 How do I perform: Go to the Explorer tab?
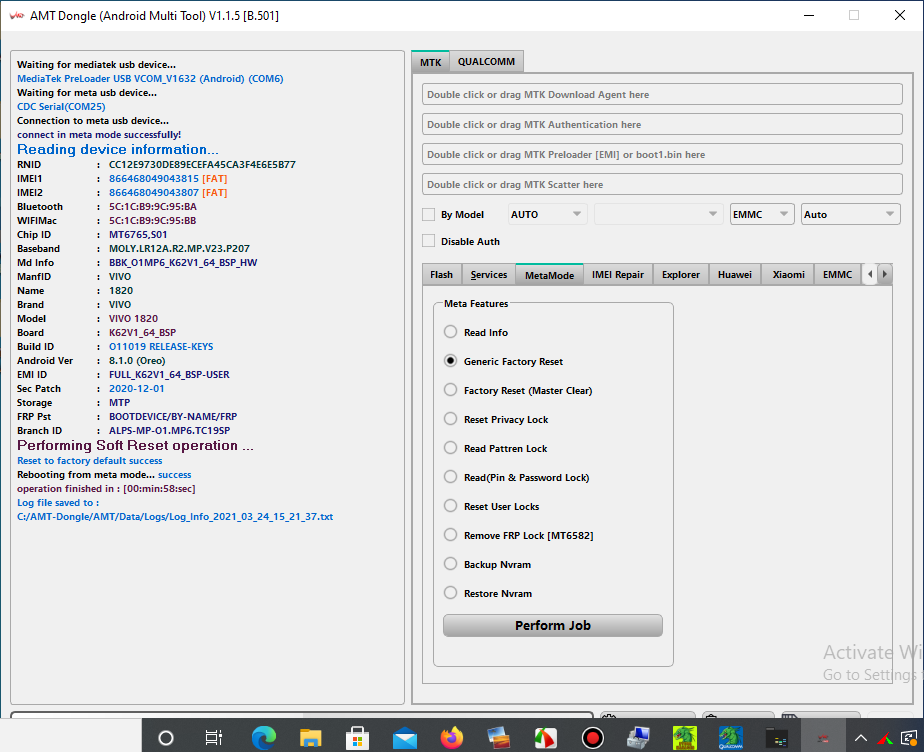pyautogui.click(x=681, y=275)
